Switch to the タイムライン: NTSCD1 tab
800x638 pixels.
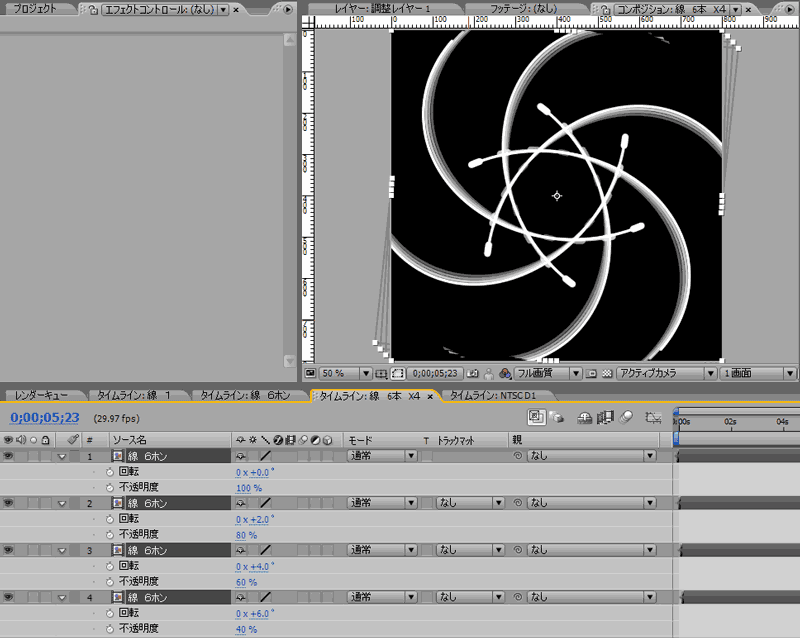492,395
